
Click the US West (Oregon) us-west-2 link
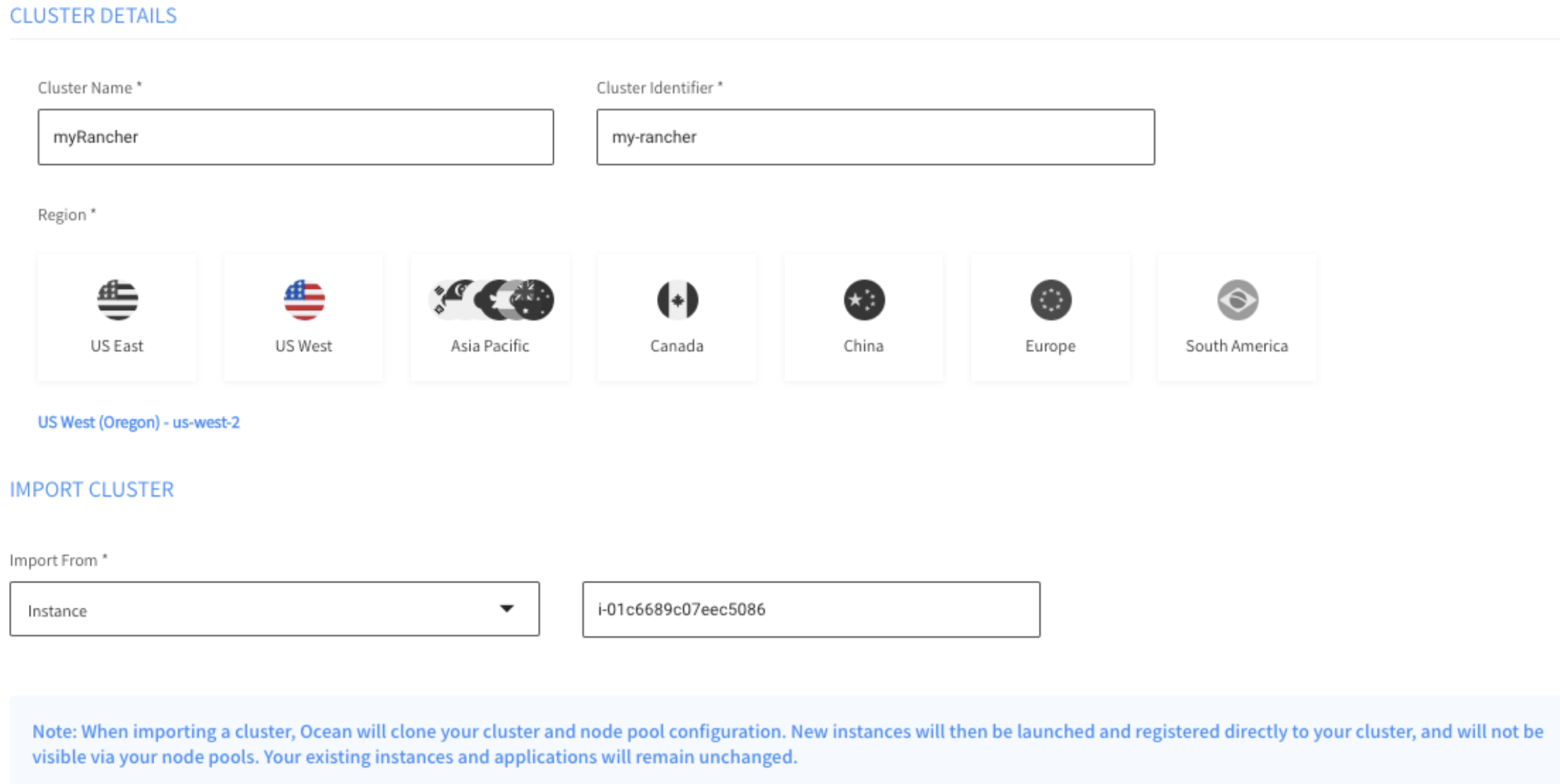(139, 422)
